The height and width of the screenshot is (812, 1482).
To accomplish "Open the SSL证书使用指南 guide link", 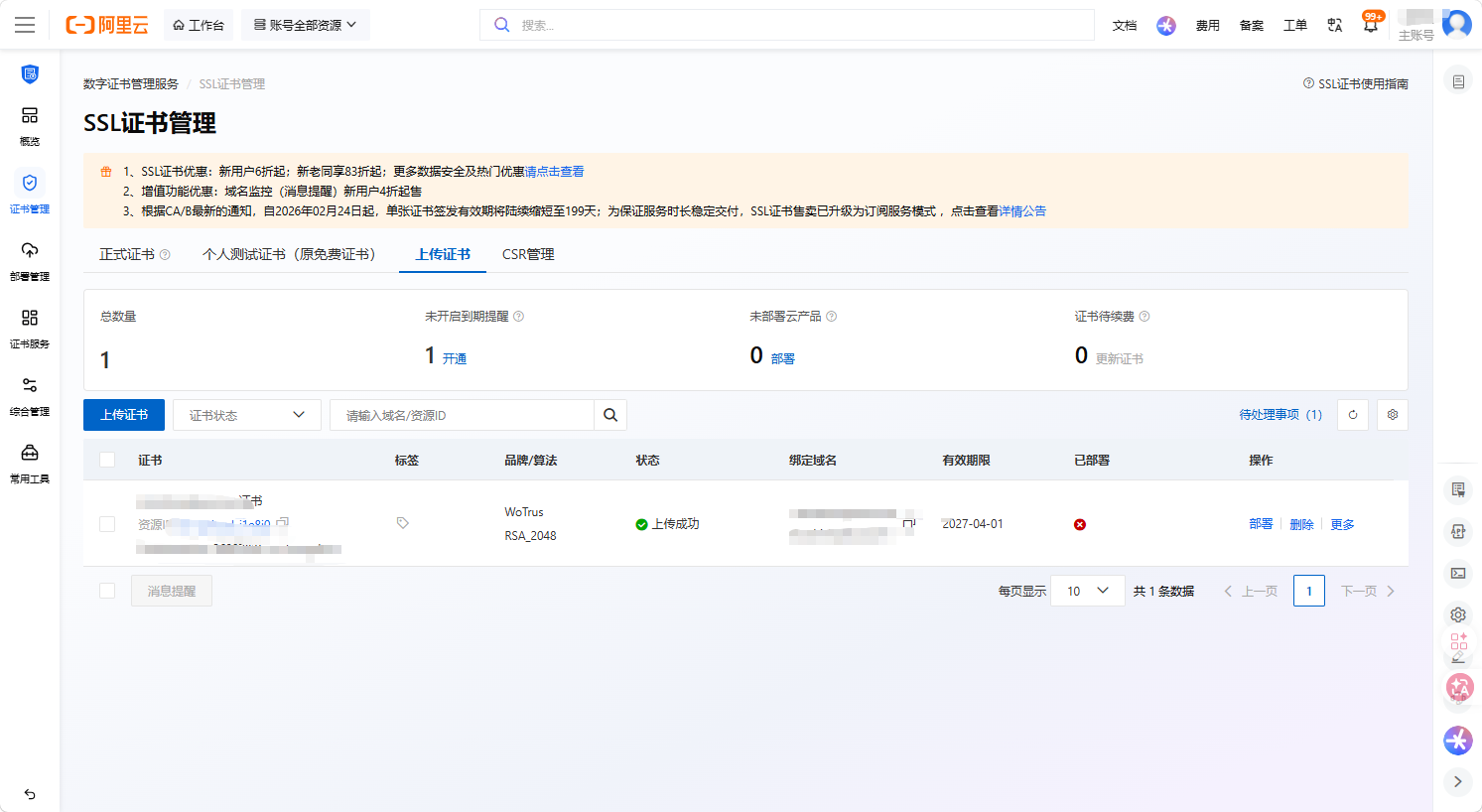I will point(1356,84).
